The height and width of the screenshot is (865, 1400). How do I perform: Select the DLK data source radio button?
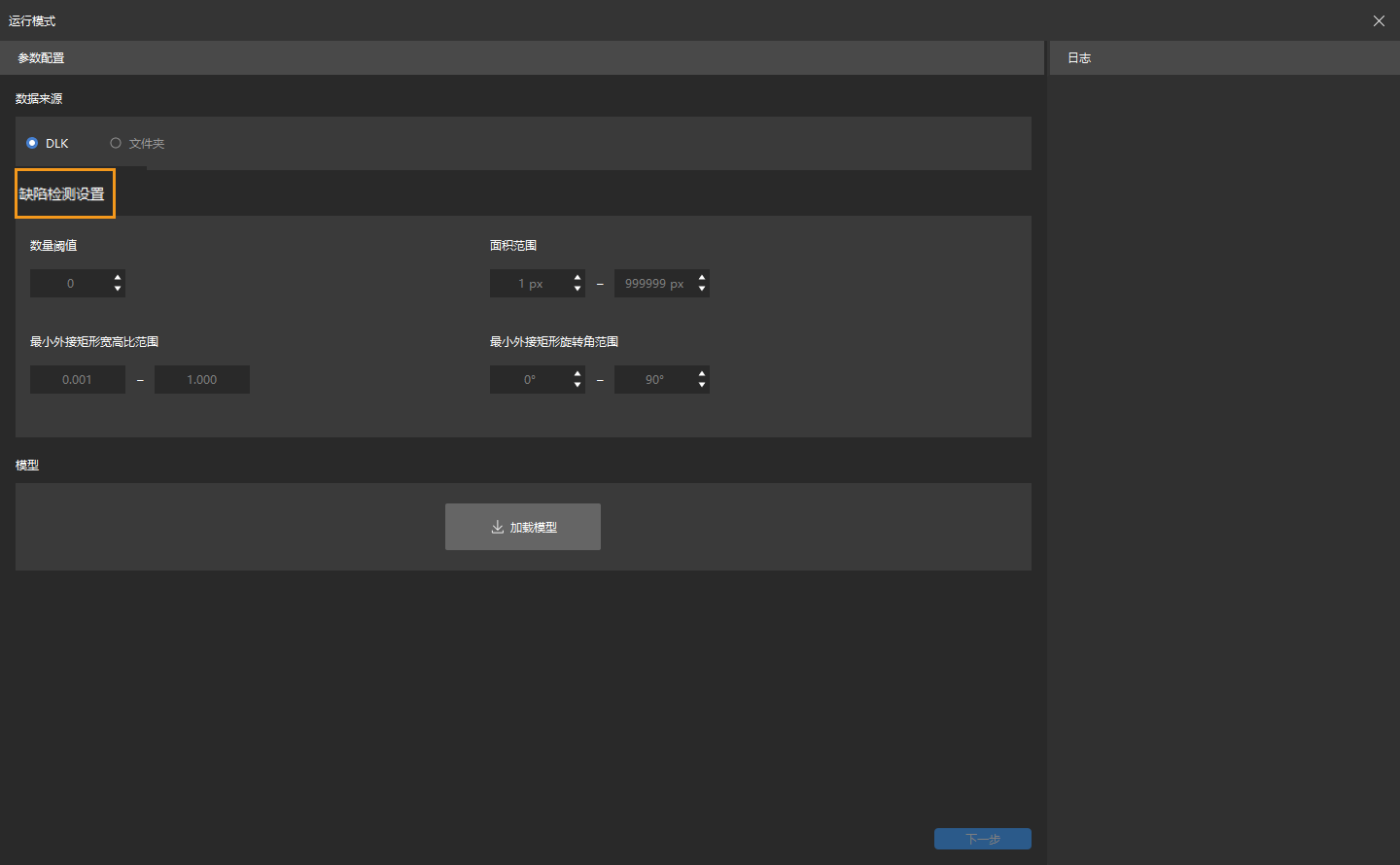(x=32, y=143)
